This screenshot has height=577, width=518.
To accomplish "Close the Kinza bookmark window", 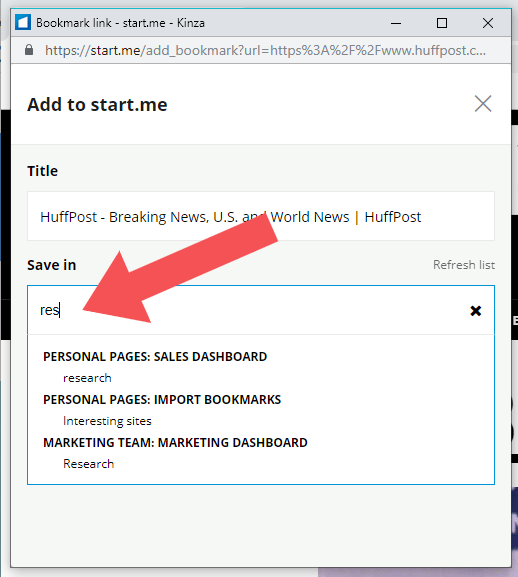I will click(x=488, y=23).
